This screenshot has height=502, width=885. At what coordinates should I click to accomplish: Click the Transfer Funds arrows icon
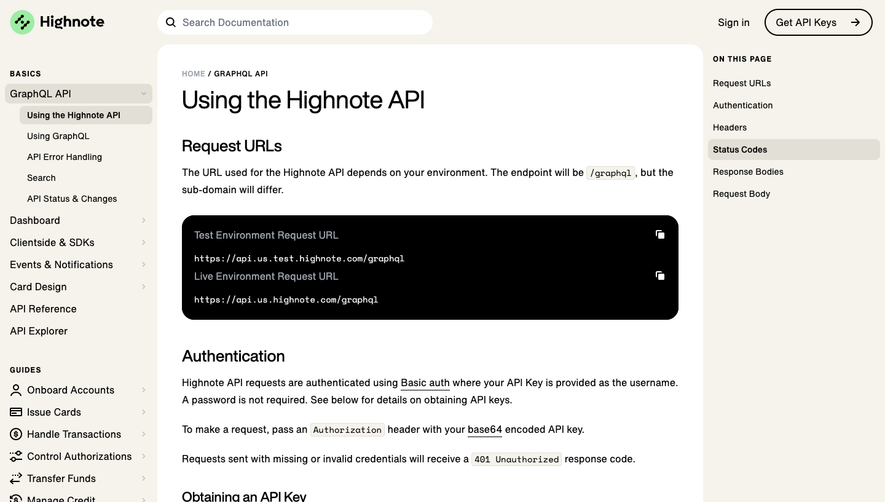(x=16, y=478)
